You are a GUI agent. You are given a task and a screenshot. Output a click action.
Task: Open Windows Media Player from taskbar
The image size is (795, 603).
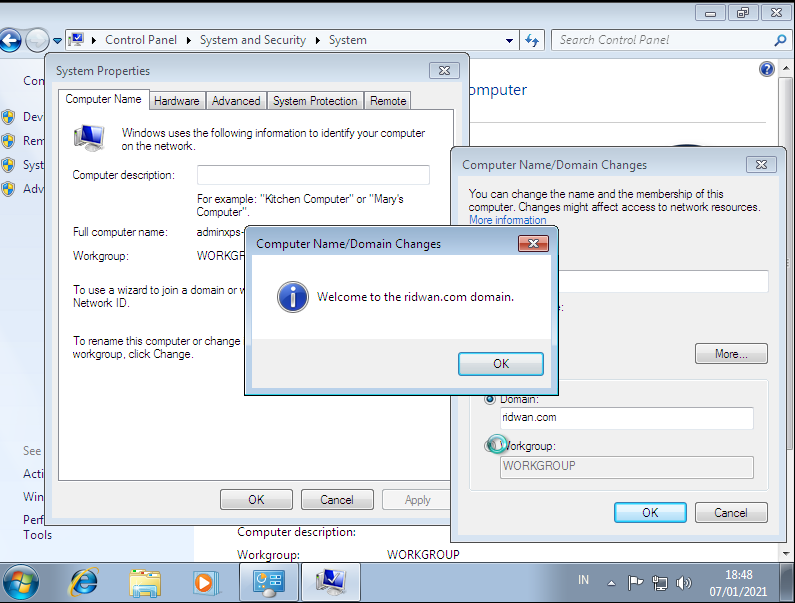pos(205,583)
